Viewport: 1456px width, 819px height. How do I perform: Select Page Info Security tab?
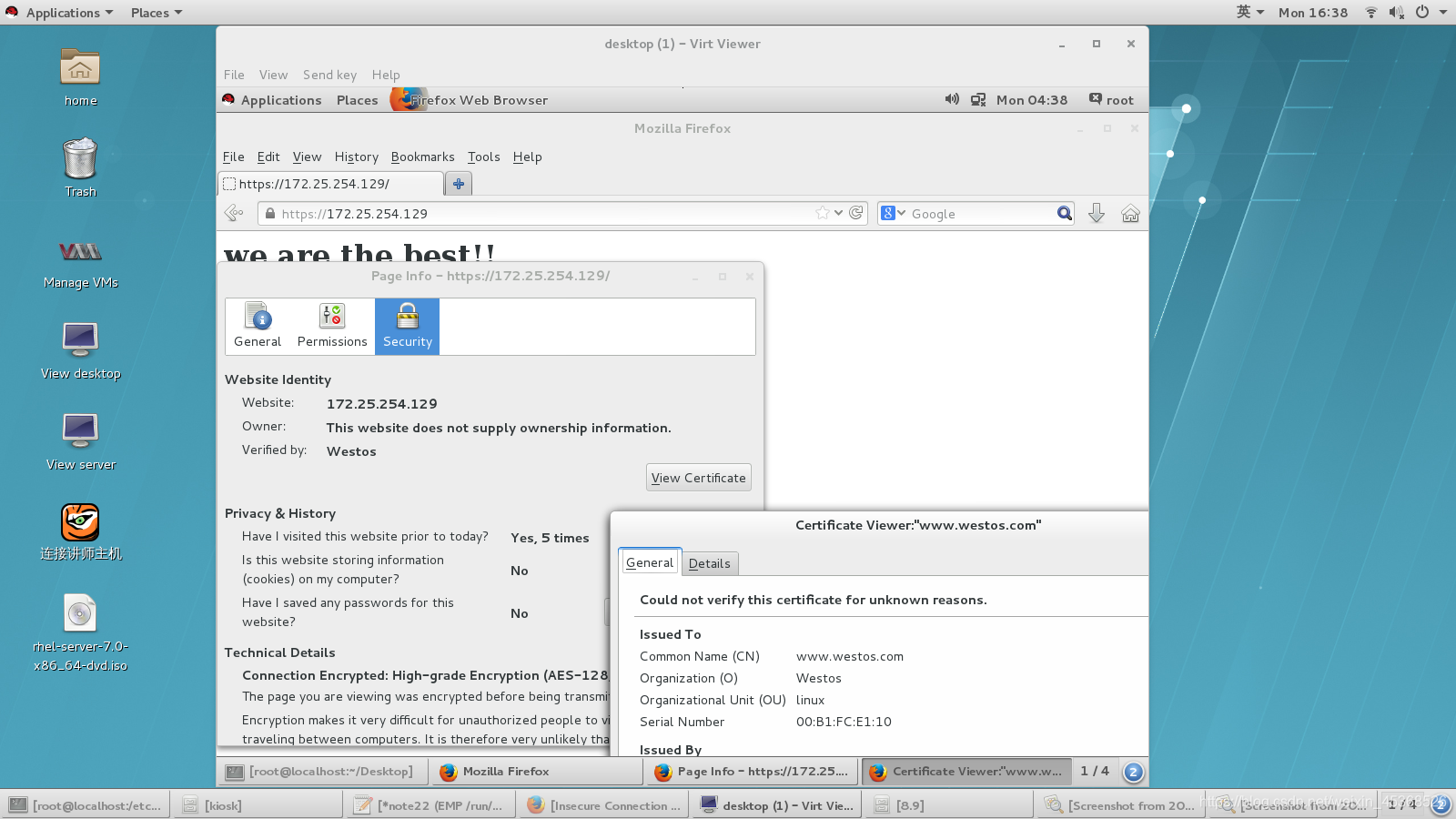click(407, 326)
